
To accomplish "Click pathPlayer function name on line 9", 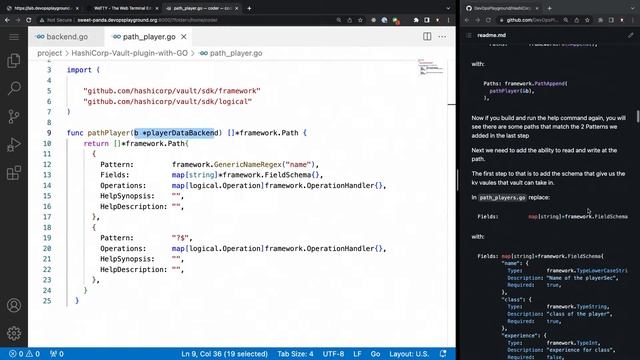I will point(109,133).
